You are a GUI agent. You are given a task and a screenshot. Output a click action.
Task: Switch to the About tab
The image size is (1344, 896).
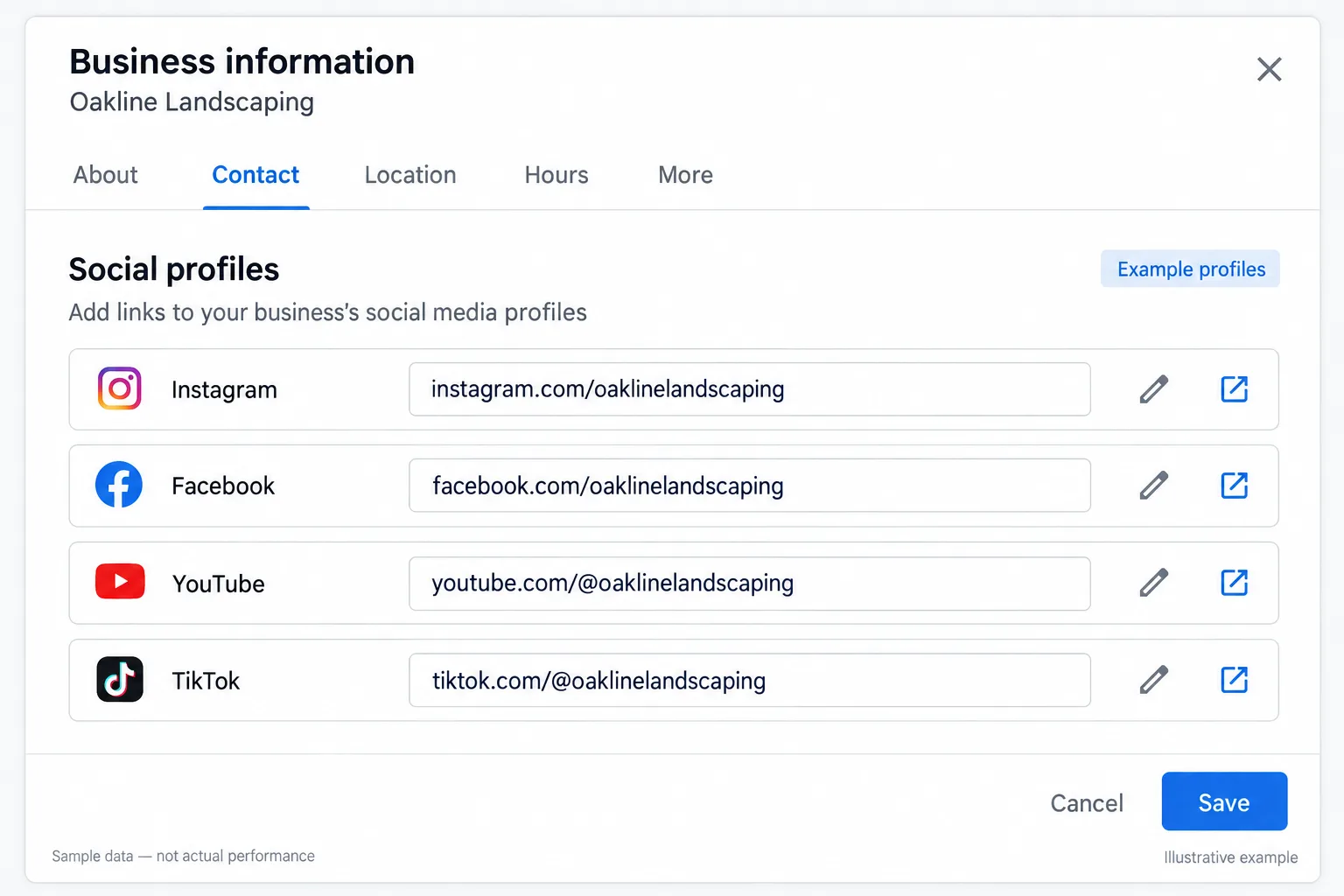click(x=106, y=175)
